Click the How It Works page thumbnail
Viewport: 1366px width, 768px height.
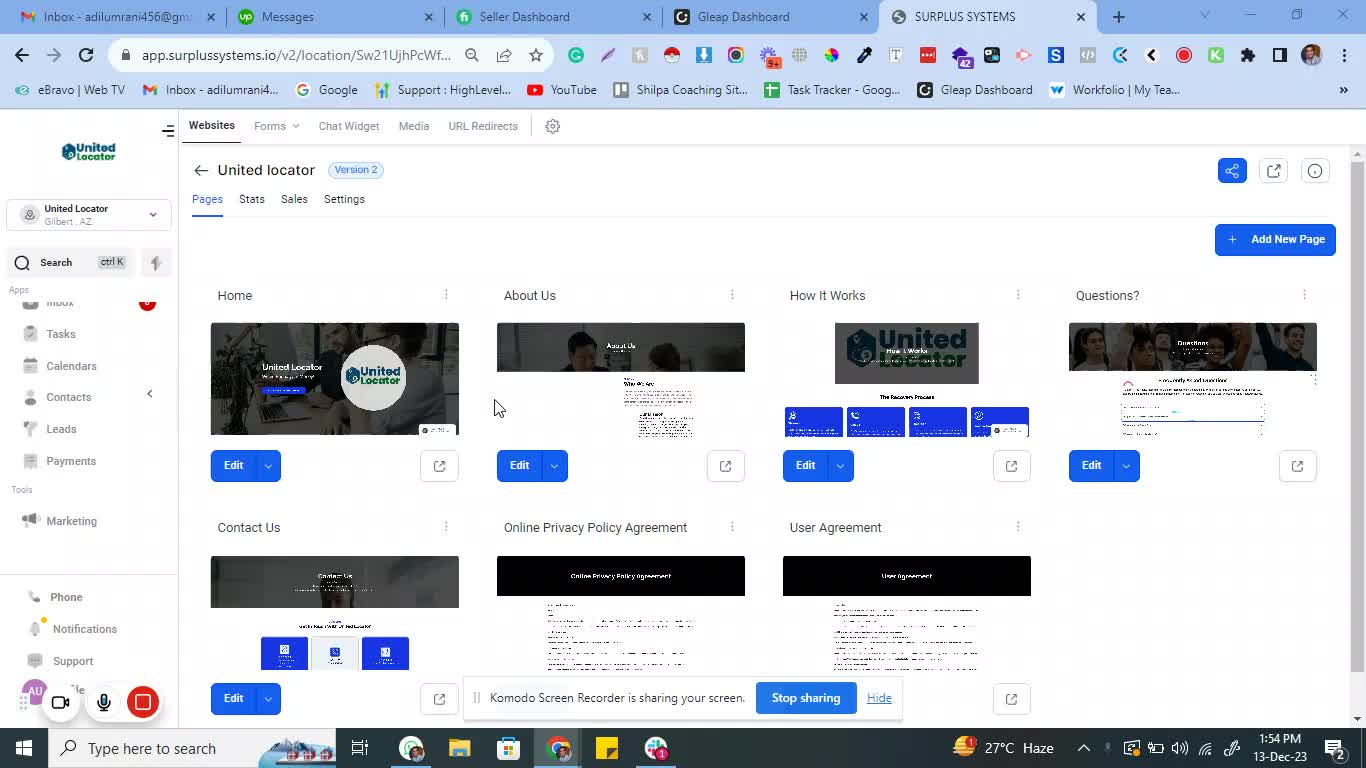906,379
